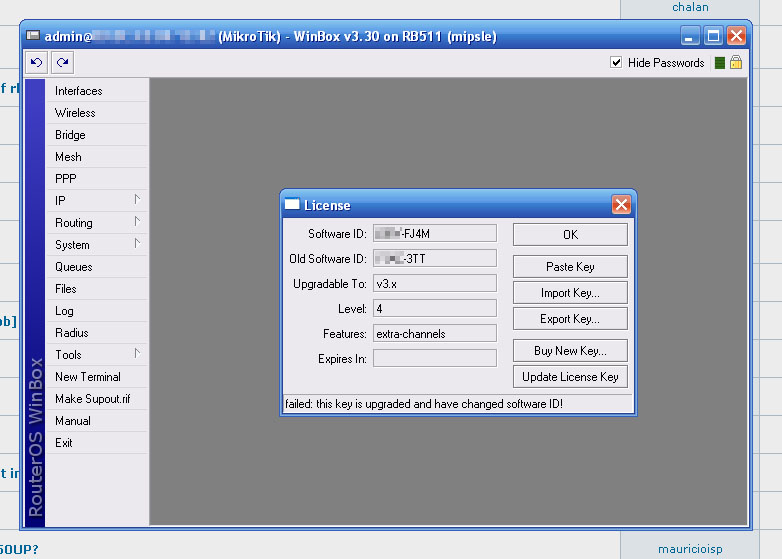Image resolution: width=782 pixels, height=559 pixels.
Task: Close the License dialog
Action: [x=621, y=204]
